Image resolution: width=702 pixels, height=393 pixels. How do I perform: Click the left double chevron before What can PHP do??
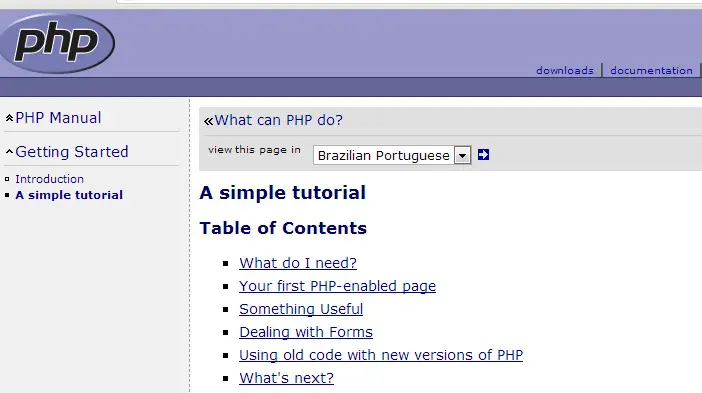(x=208, y=121)
